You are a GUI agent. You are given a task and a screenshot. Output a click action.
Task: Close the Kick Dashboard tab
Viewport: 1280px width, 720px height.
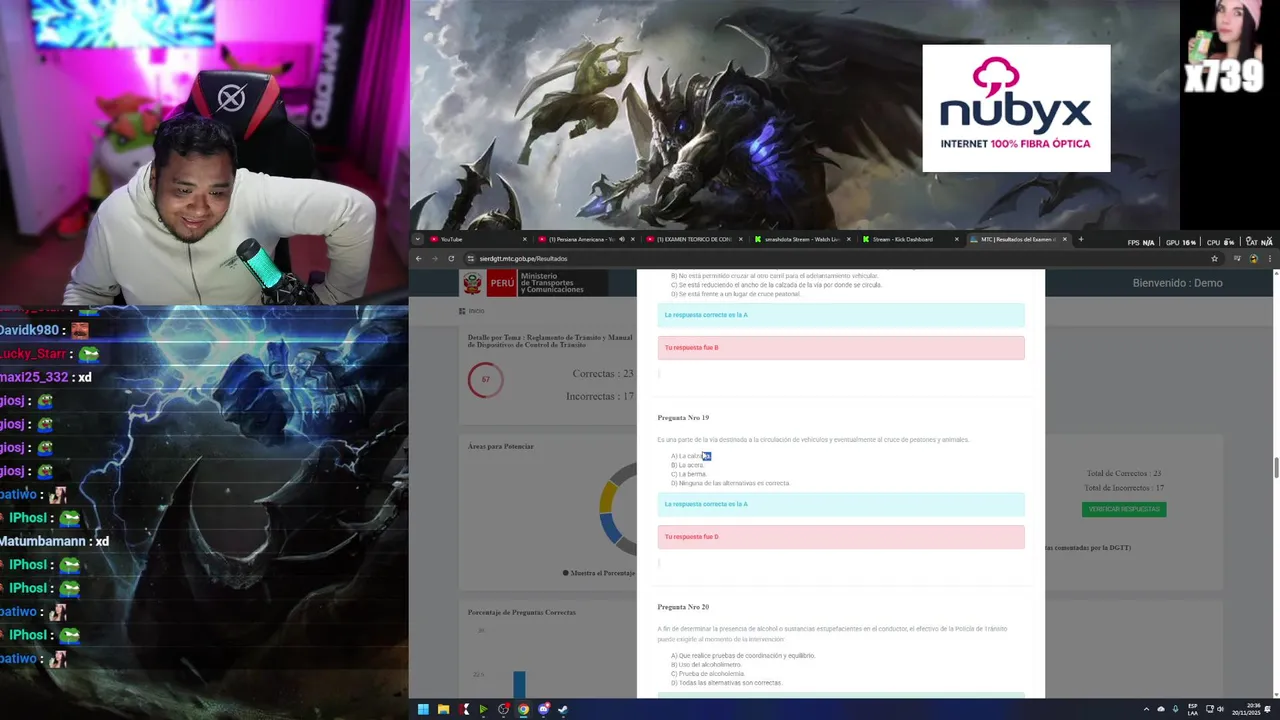click(956, 239)
